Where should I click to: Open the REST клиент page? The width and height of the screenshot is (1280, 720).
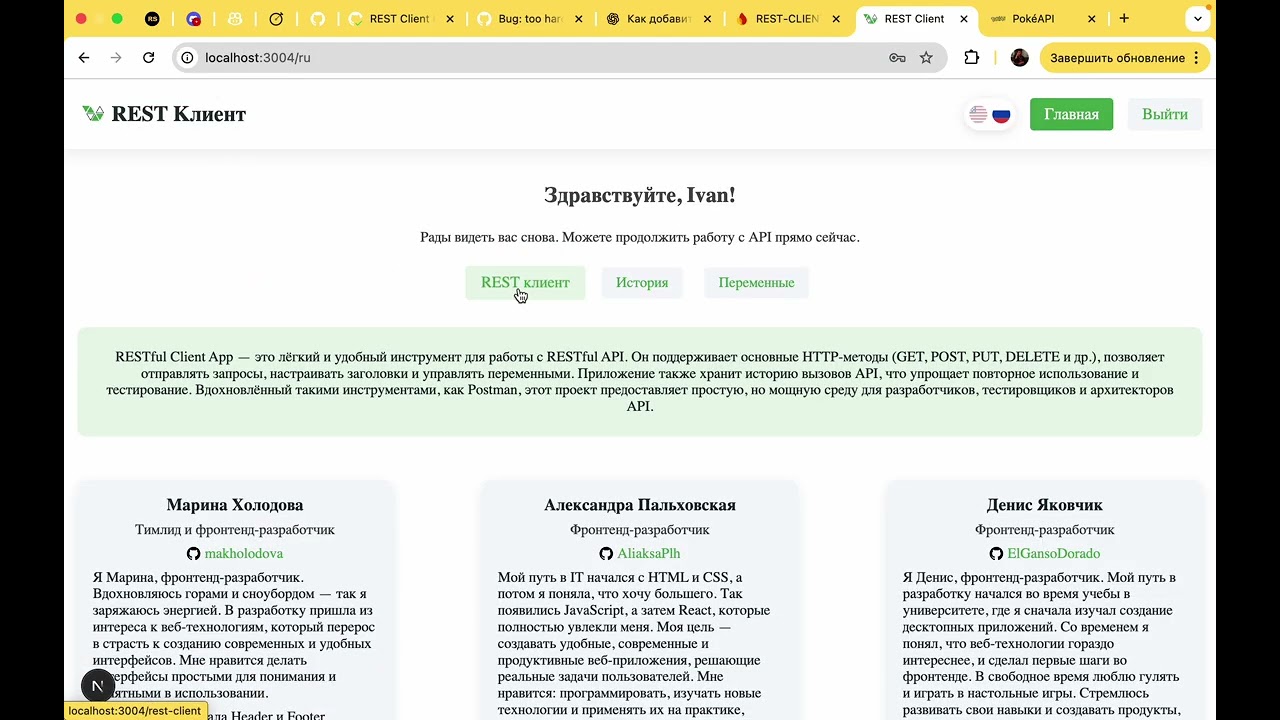tap(525, 283)
